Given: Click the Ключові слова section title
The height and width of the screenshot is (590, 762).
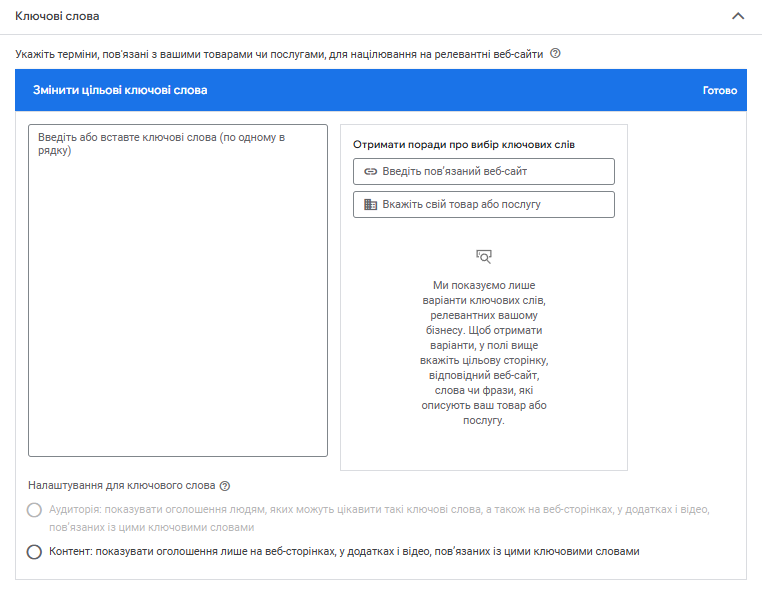Looking at the screenshot, I should click(57, 17).
